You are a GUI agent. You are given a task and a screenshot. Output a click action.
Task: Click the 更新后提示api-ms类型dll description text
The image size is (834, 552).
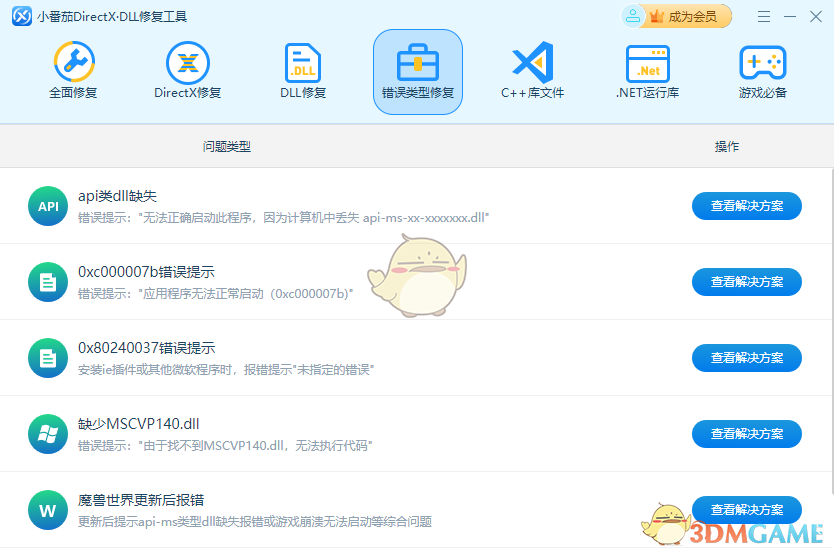tap(255, 522)
